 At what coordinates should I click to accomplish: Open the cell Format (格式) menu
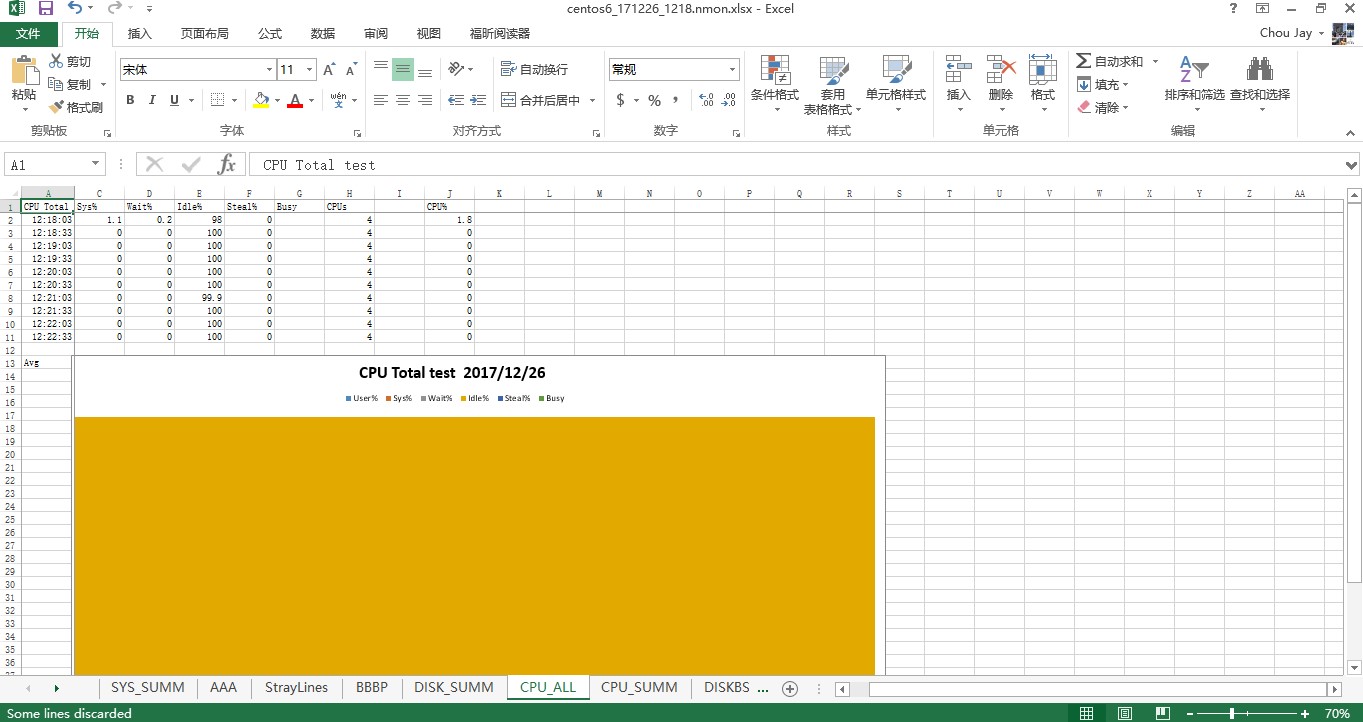tap(1042, 84)
